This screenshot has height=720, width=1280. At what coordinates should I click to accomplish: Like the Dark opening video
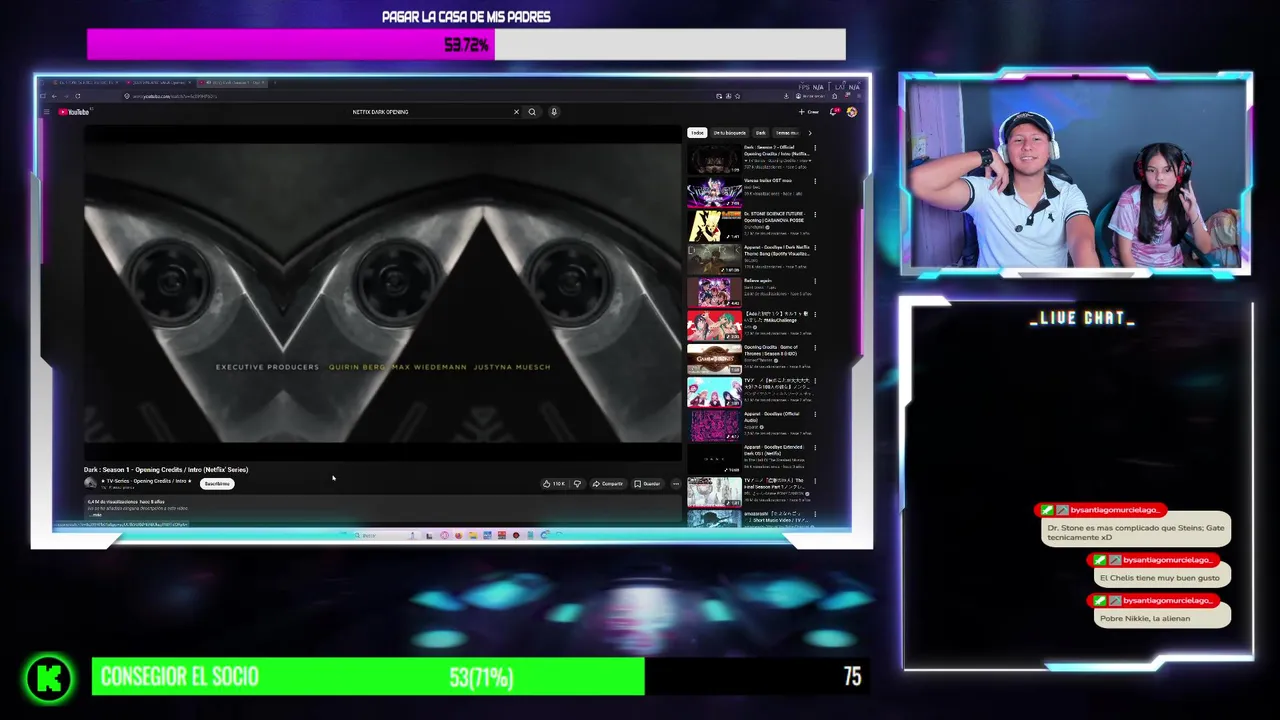tap(554, 484)
